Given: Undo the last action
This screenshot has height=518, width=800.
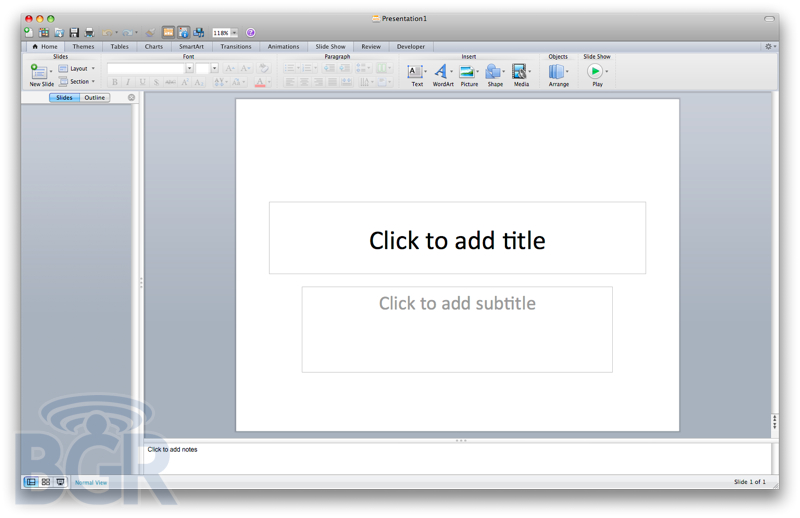Looking at the screenshot, I should tap(107, 33).
